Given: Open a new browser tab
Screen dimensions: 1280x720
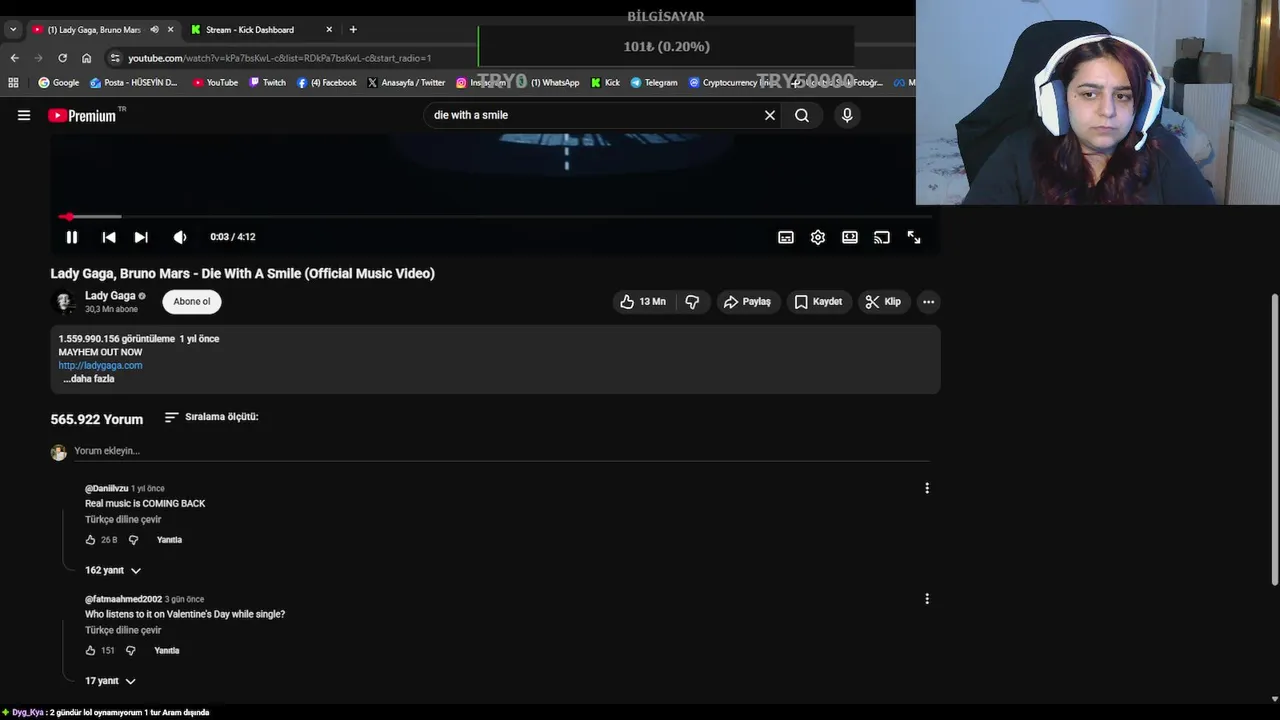Looking at the screenshot, I should tap(353, 29).
